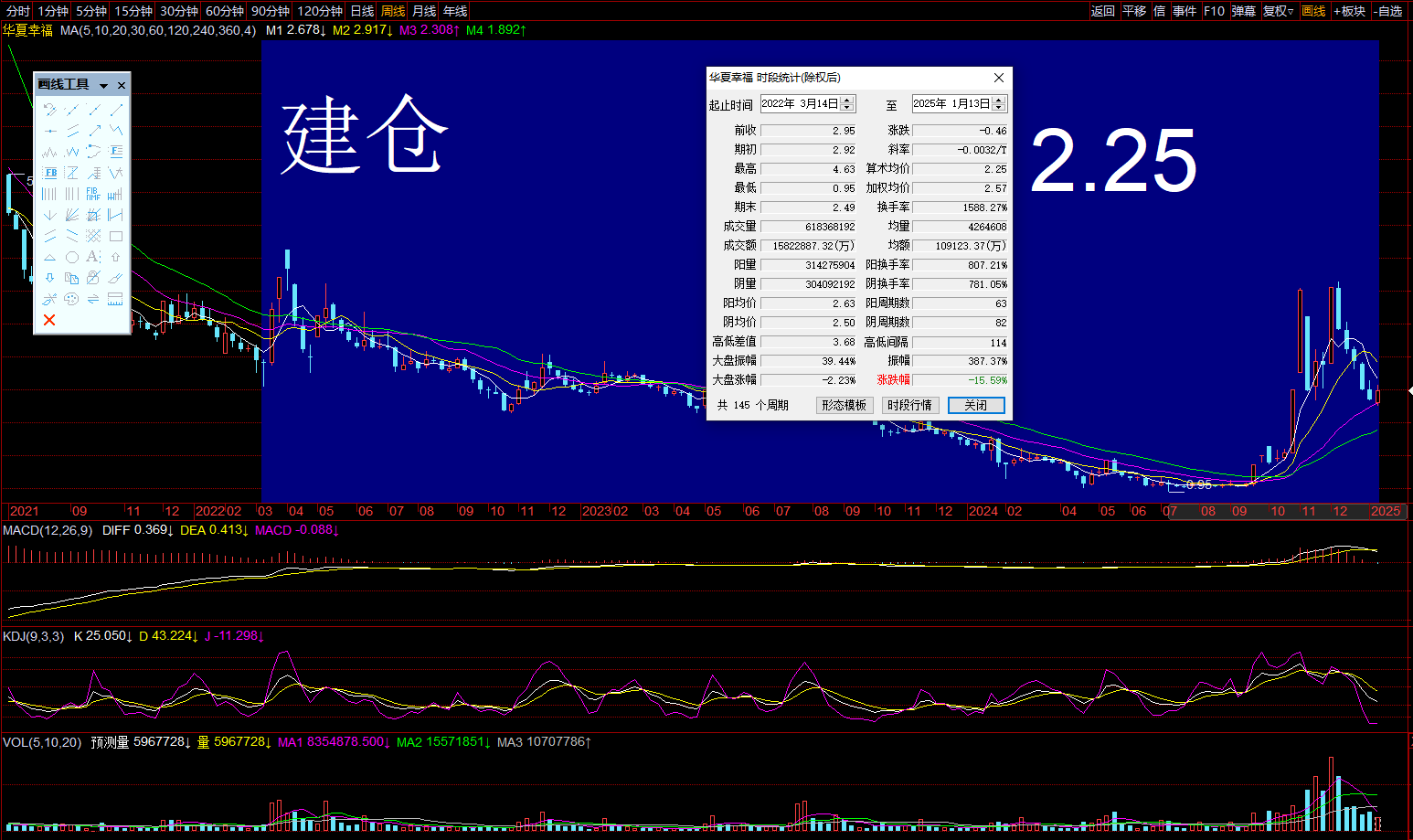
Task: Select the FIB TIME tool
Action: pos(93,194)
